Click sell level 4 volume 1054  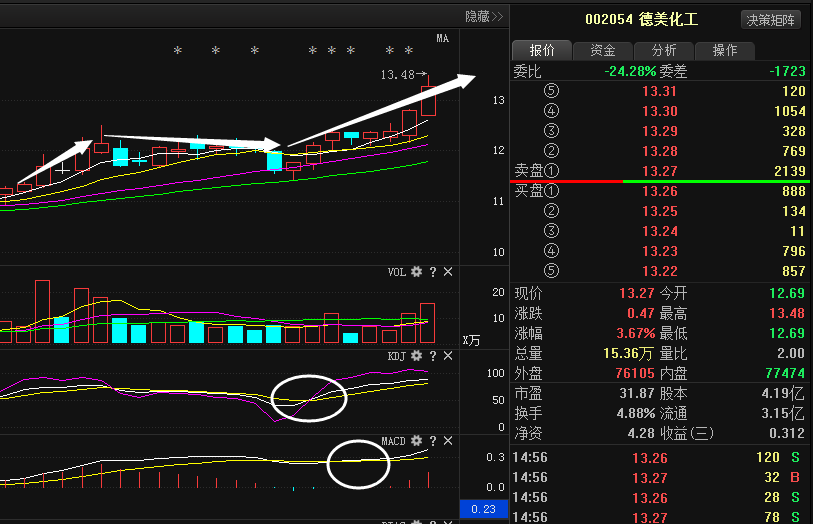(790, 111)
